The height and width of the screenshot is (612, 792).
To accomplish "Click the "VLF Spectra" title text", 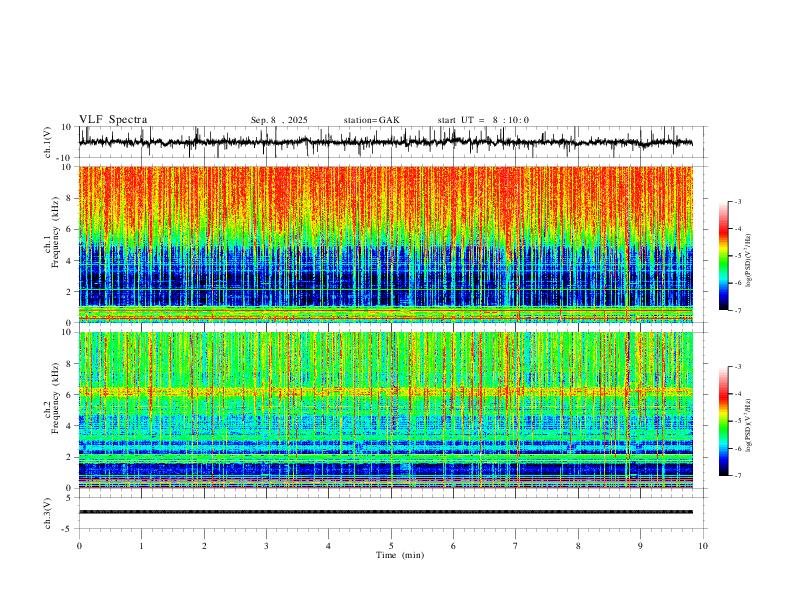I will click(113, 120).
